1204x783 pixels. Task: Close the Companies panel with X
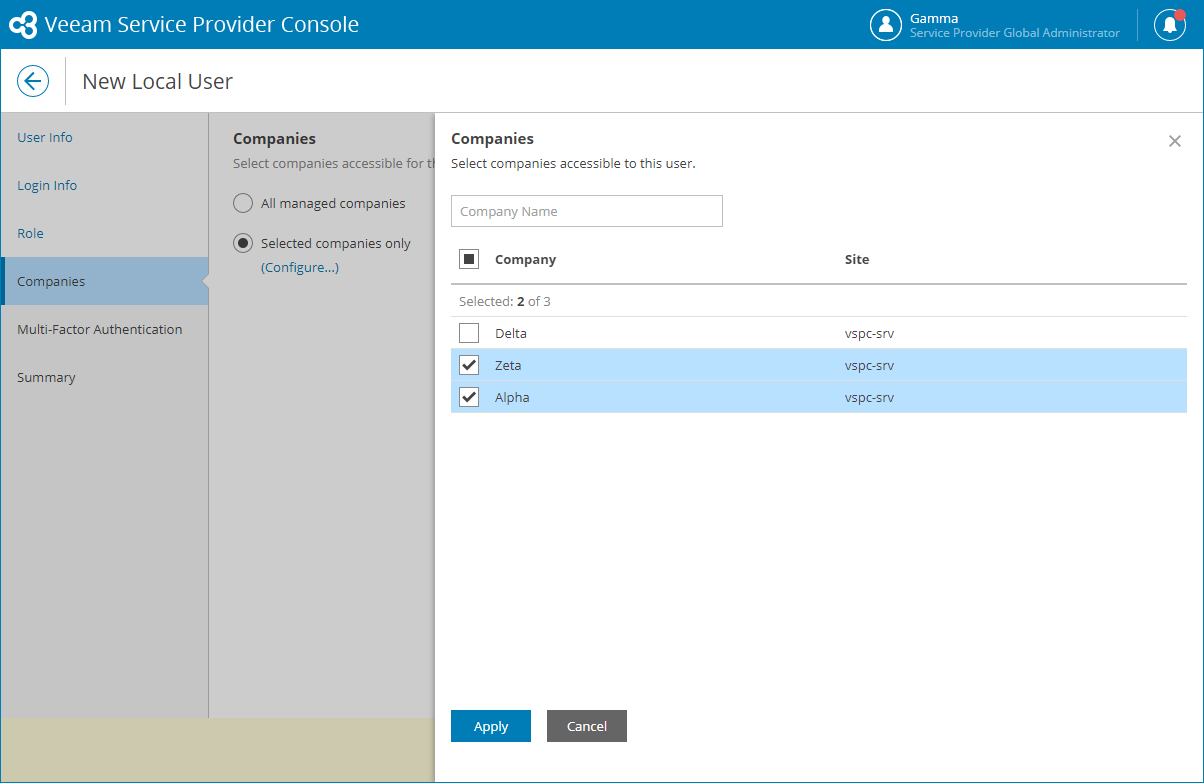[1175, 141]
